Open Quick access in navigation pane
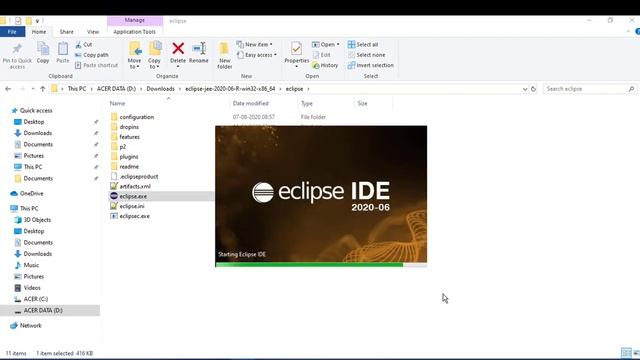Screen dimensions: 640x360 pos(36,111)
